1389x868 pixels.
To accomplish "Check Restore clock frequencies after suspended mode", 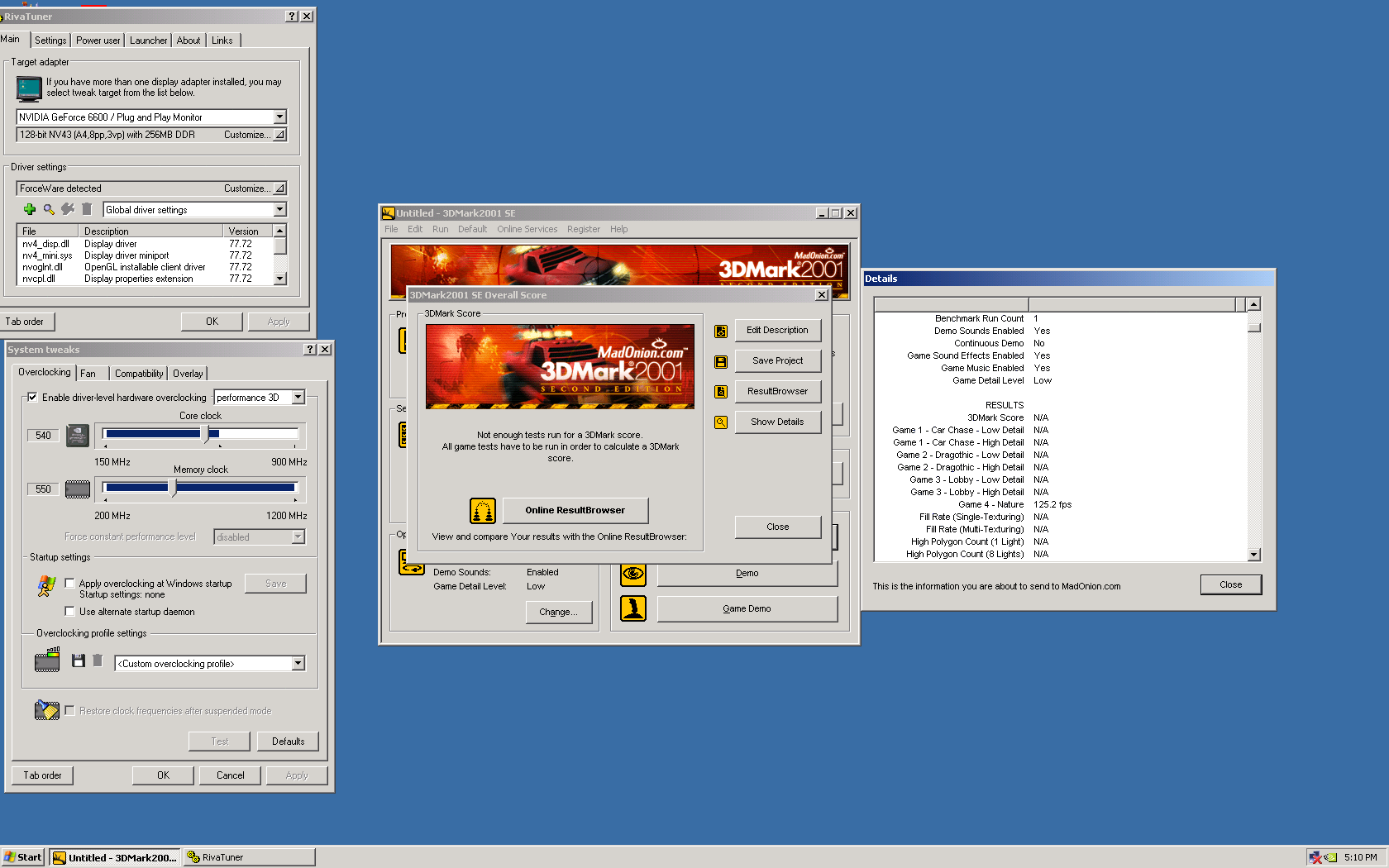I will (69, 710).
